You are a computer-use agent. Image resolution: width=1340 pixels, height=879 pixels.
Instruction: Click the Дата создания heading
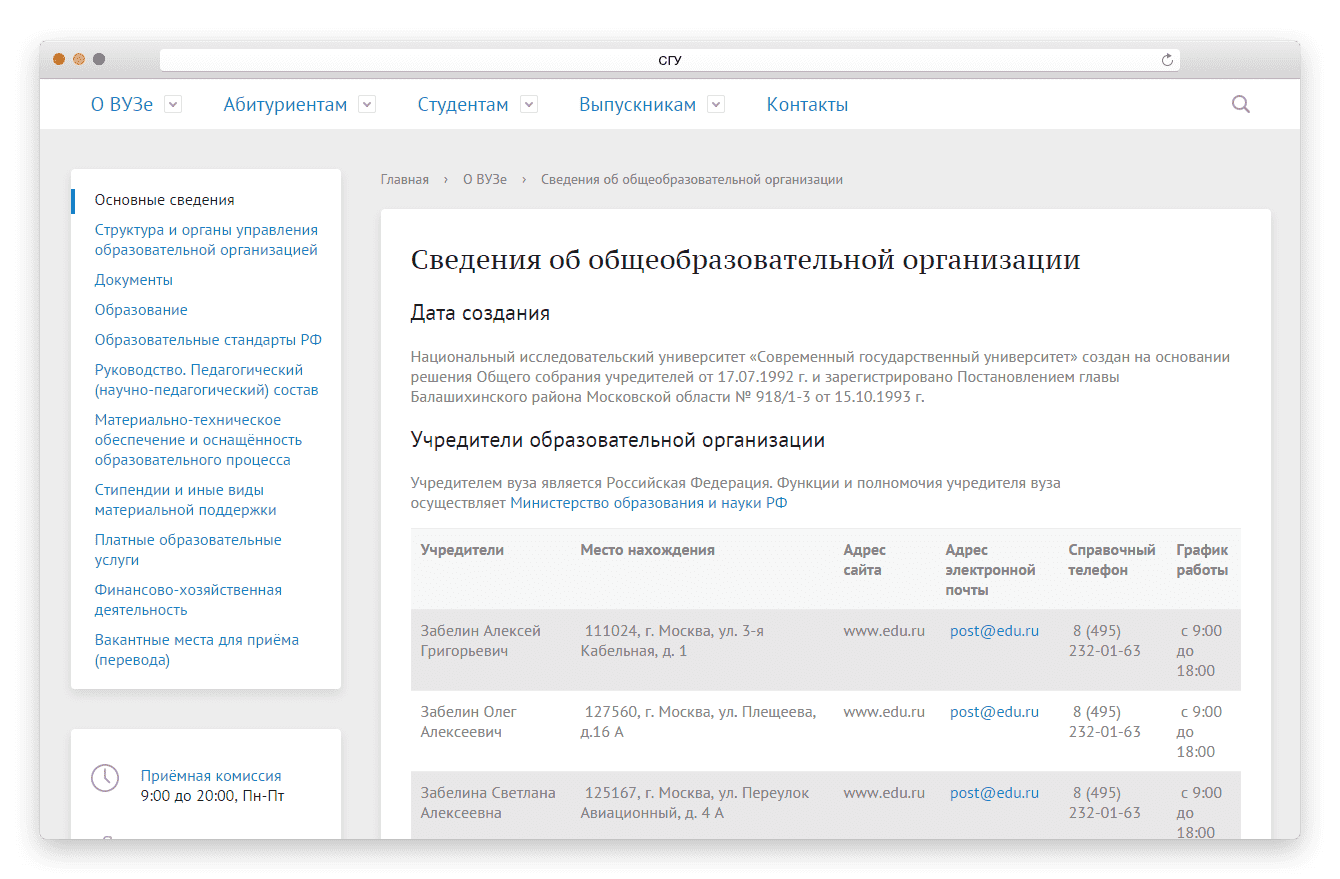(480, 313)
